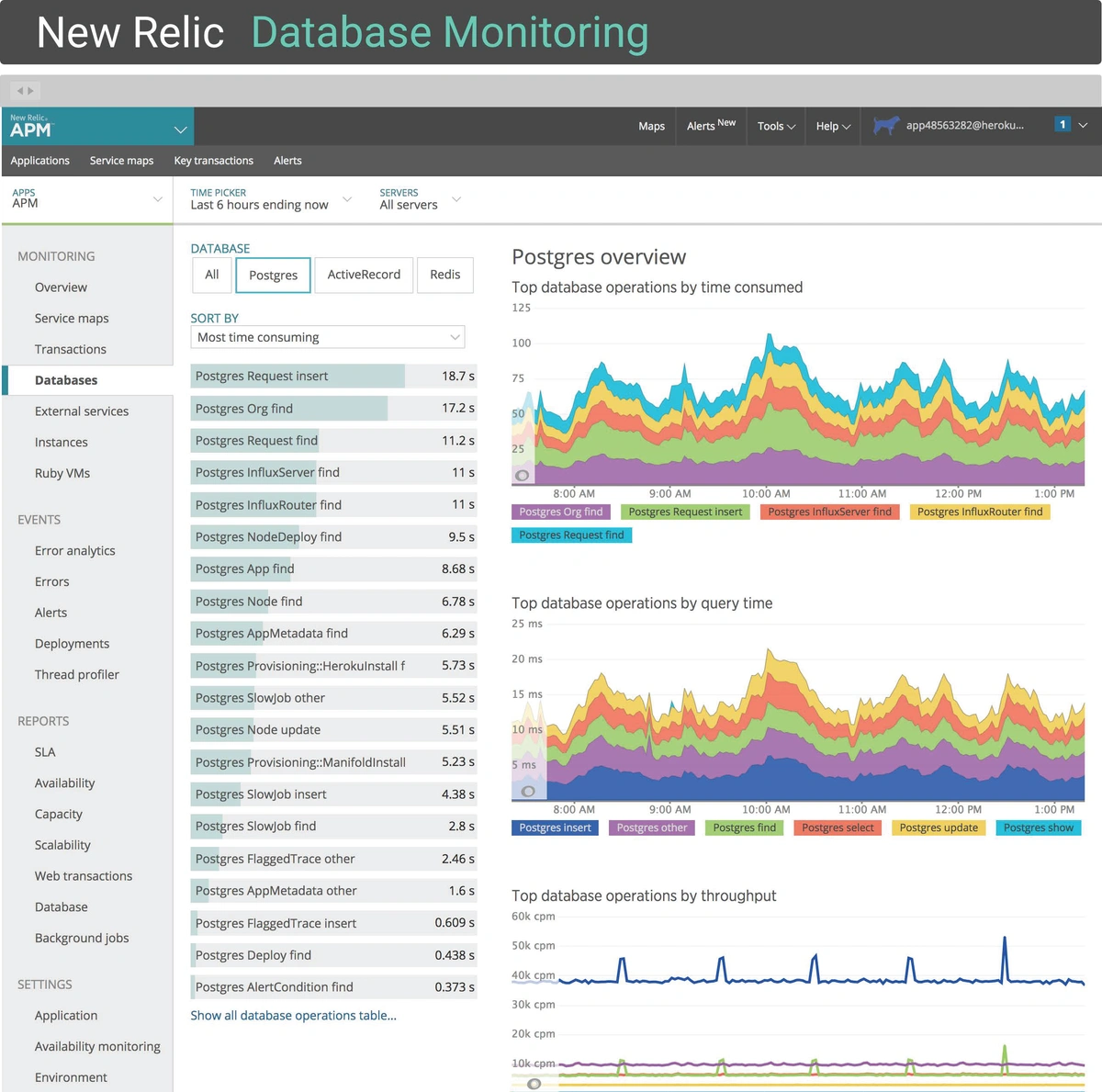Click the circle handle on time consumed chart

522,476
